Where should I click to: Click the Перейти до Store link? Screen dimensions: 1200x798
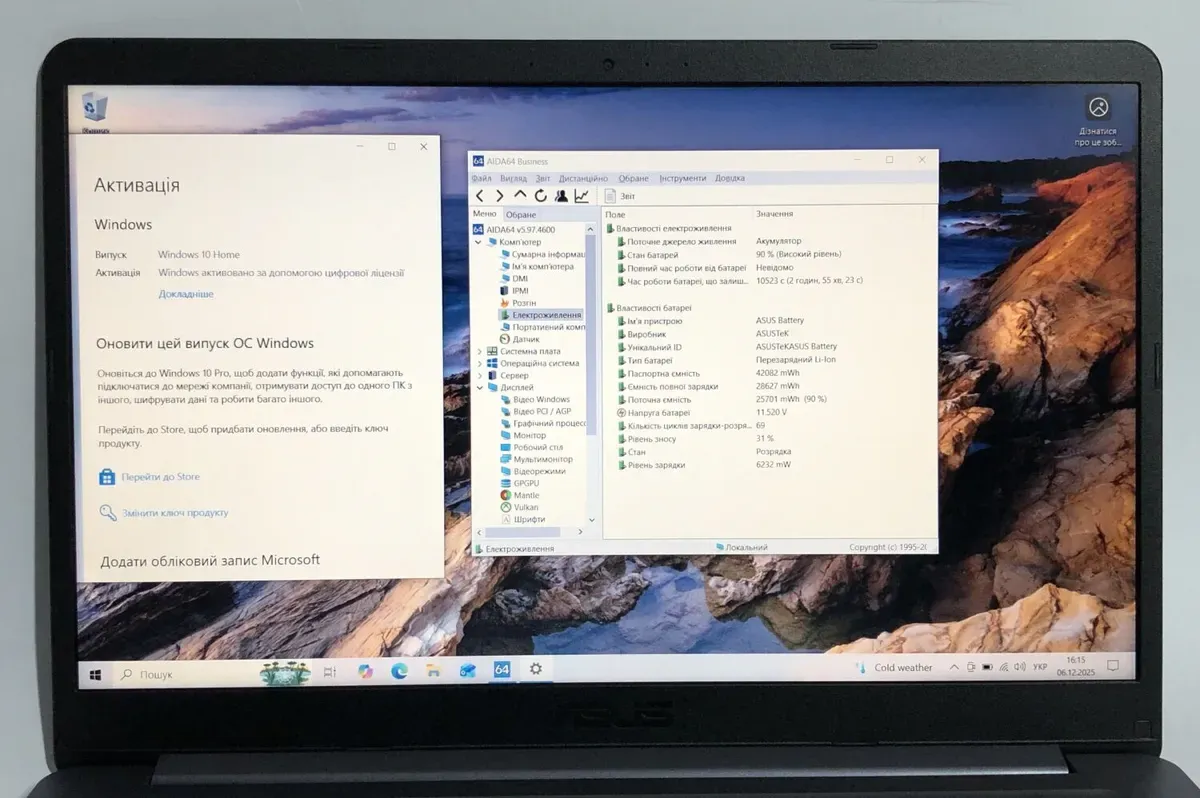(160, 477)
